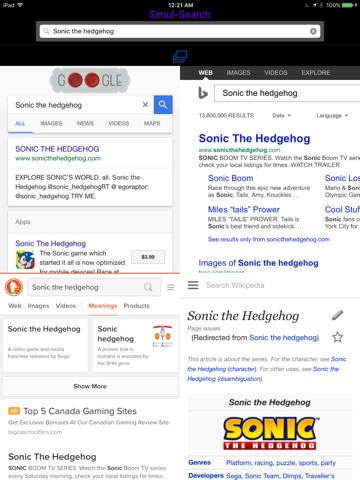360x480 pixels.
Task: Select DuckDuckGo Videos tab
Action: click(x=66, y=306)
